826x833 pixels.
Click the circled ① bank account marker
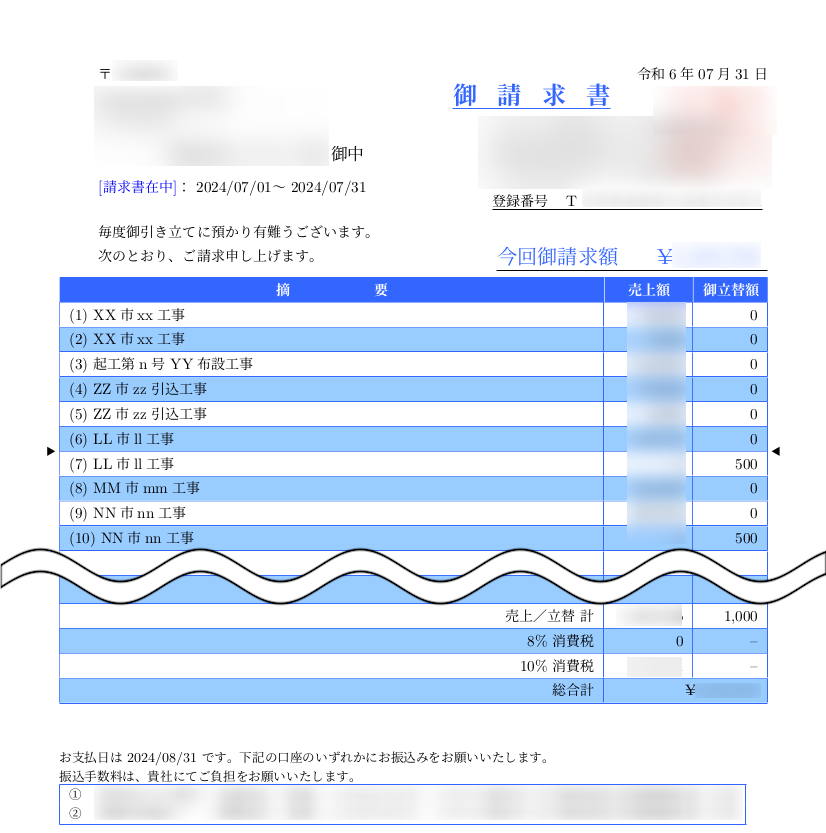click(x=75, y=794)
